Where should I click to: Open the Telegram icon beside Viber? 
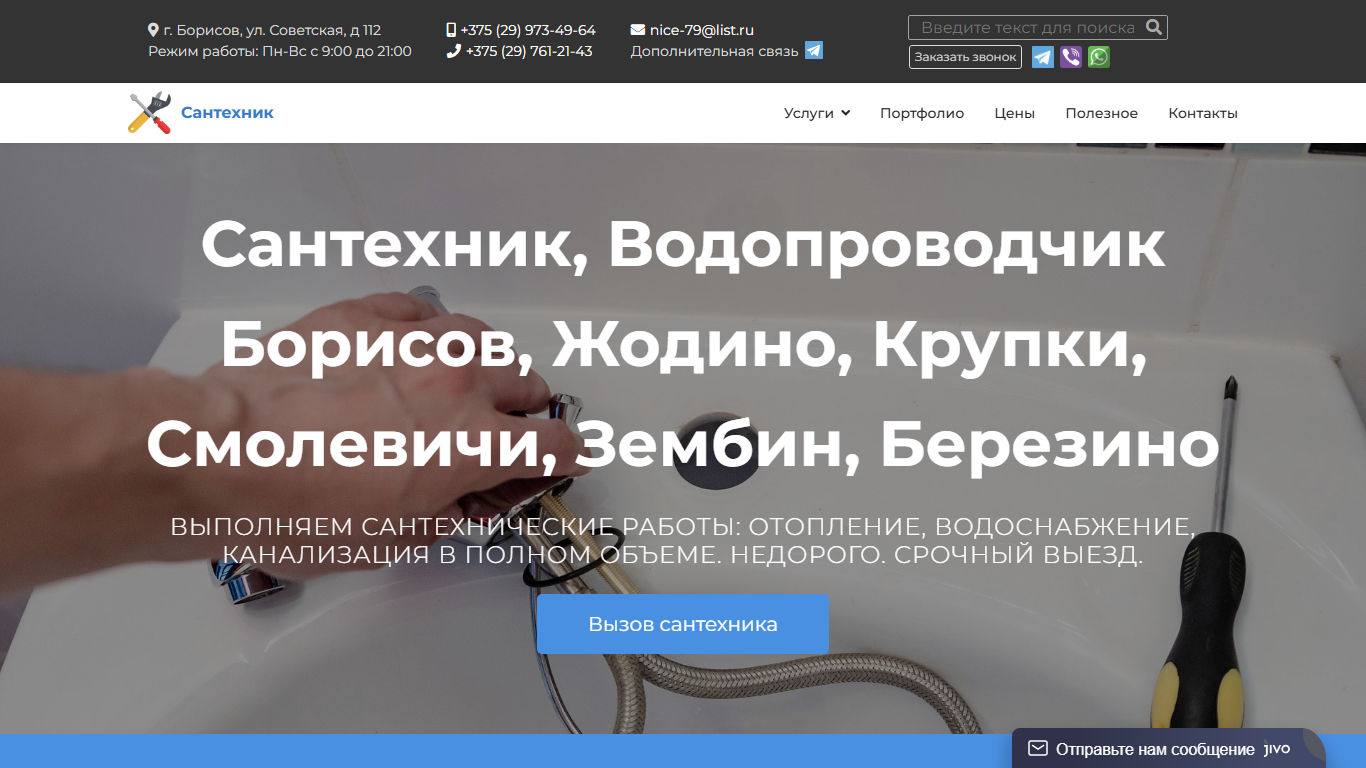(1043, 57)
